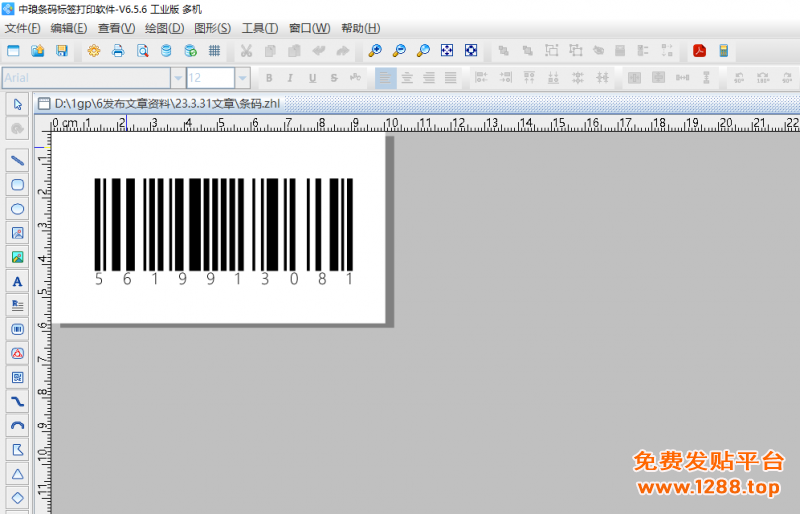Toggle Bold formatting
Image resolution: width=800 pixels, height=514 pixels.
click(x=269, y=78)
